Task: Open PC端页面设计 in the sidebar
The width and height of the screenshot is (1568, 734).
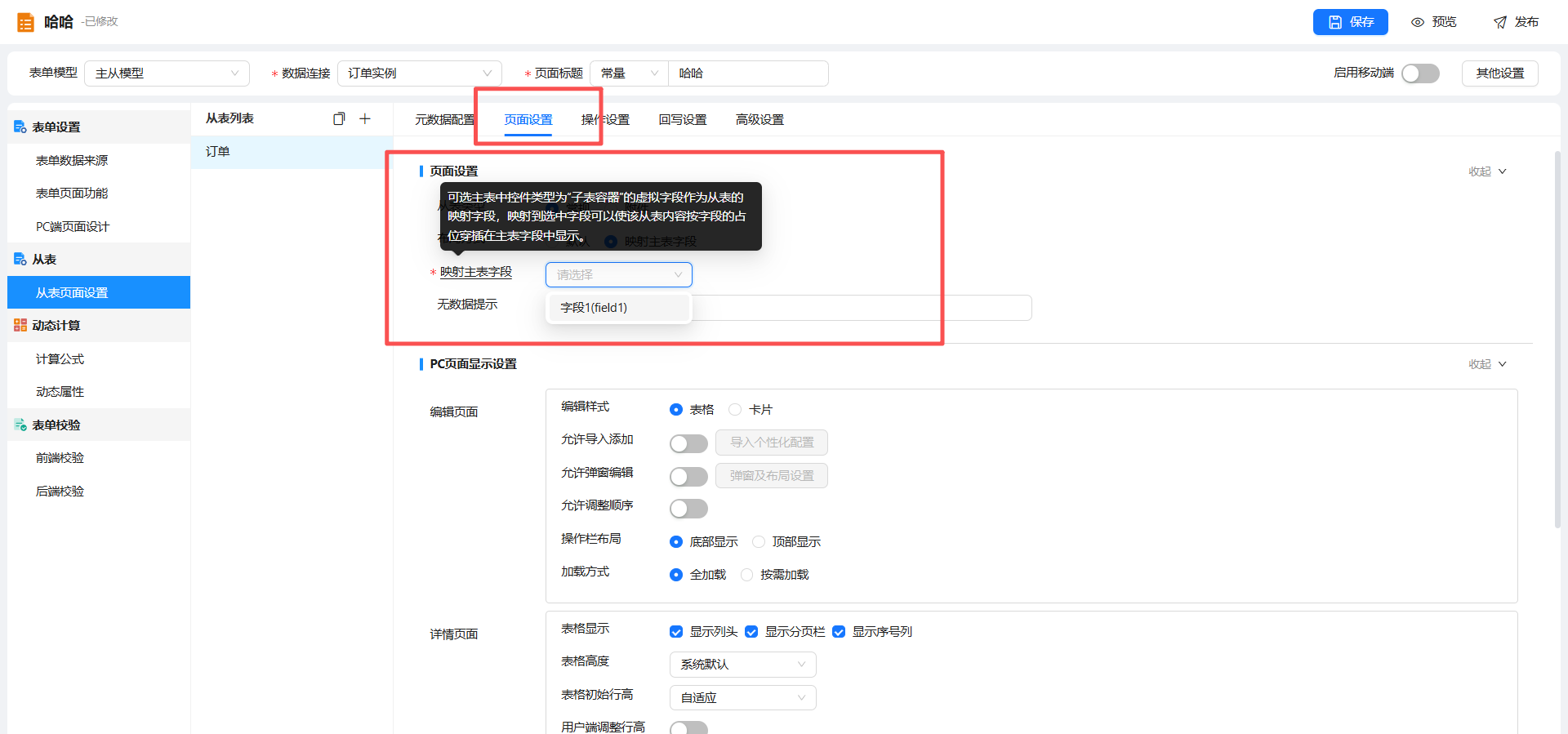Action: coord(99,226)
